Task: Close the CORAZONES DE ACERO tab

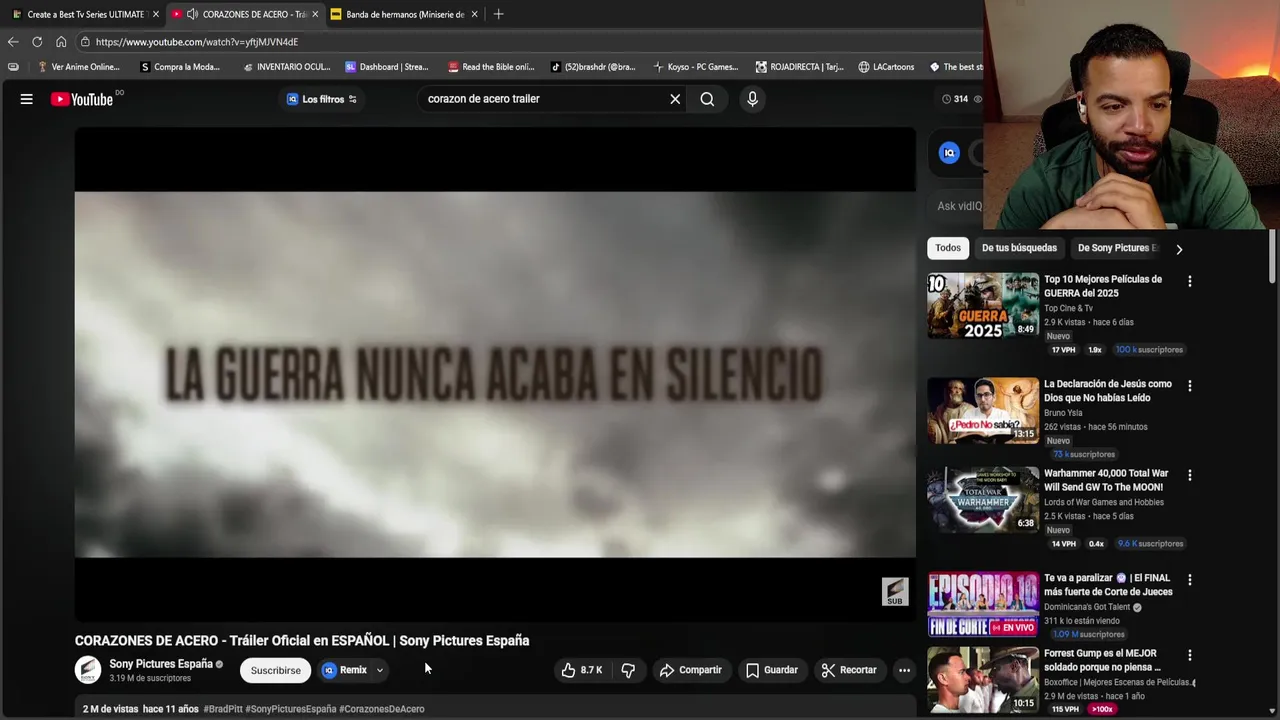Action: [315, 14]
